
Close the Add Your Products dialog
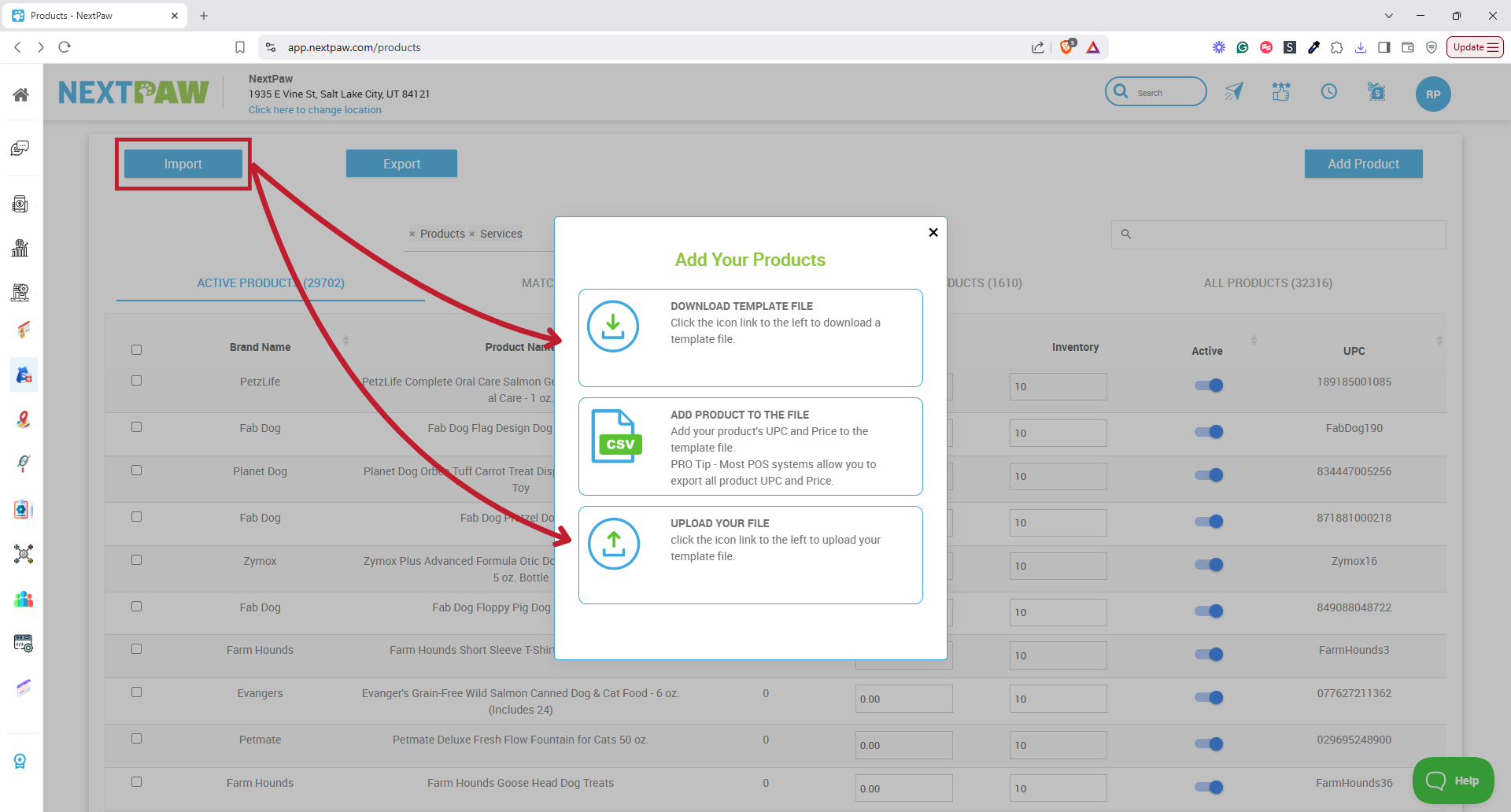[x=933, y=232]
